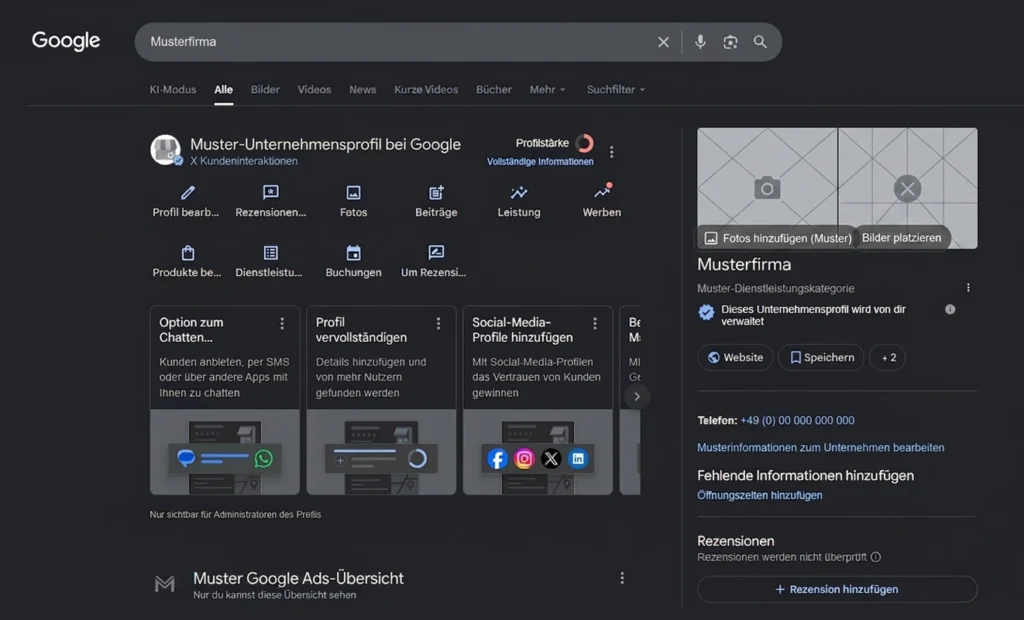1024x620 pixels.
Task: Open three-dot menu beside Profilstärke
Action: point(611,152)
